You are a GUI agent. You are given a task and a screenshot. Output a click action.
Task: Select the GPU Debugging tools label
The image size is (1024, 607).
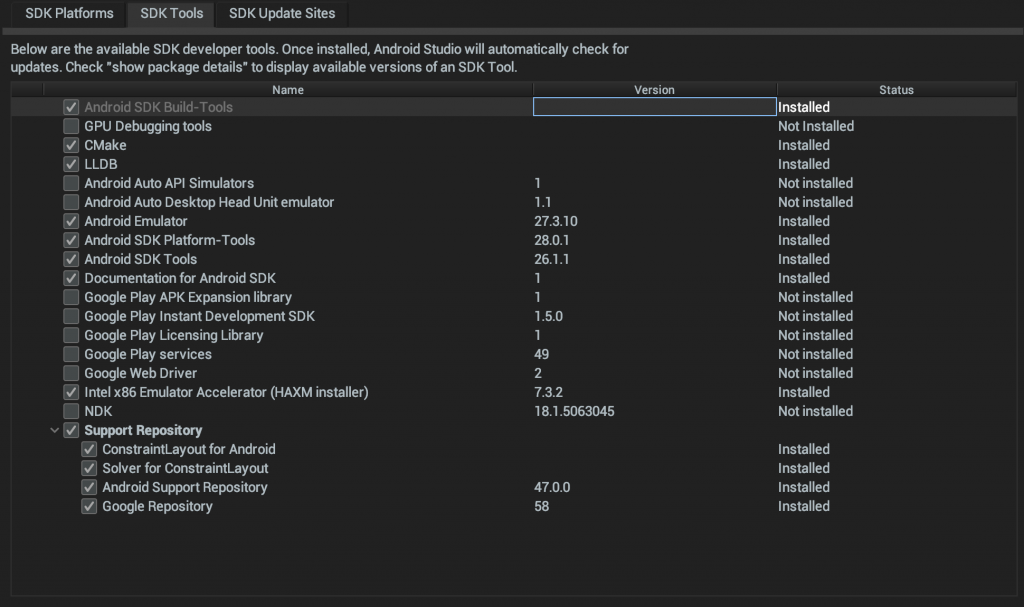[x=148, y=126]
